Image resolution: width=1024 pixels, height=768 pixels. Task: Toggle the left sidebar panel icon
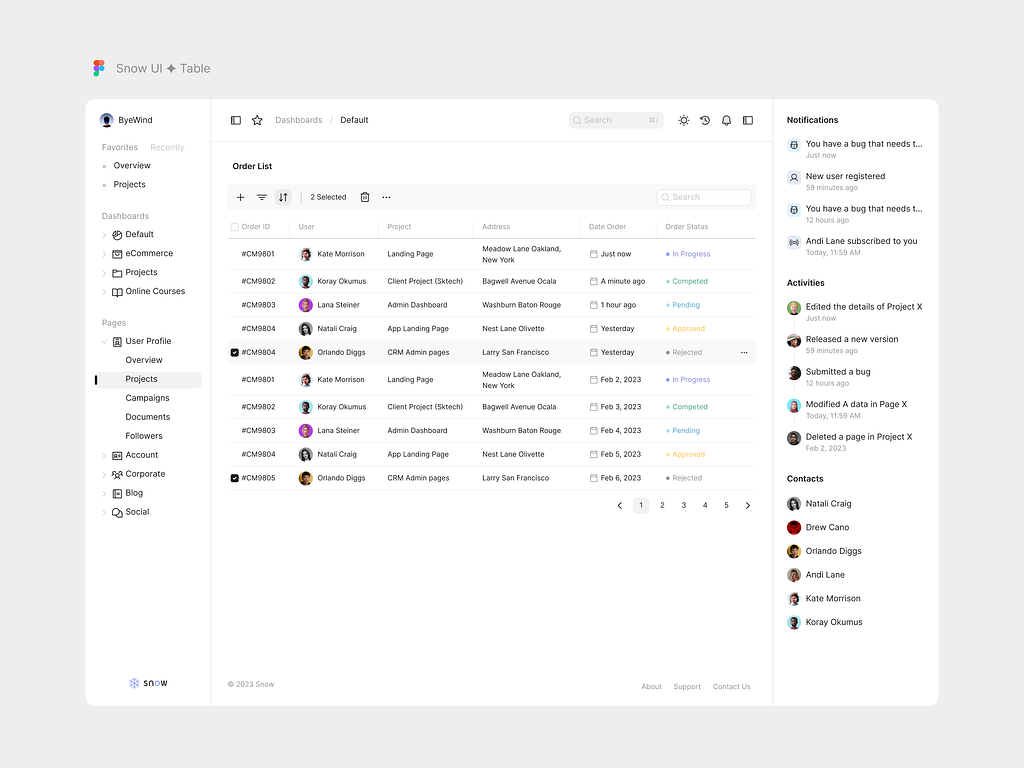point(236,120)
